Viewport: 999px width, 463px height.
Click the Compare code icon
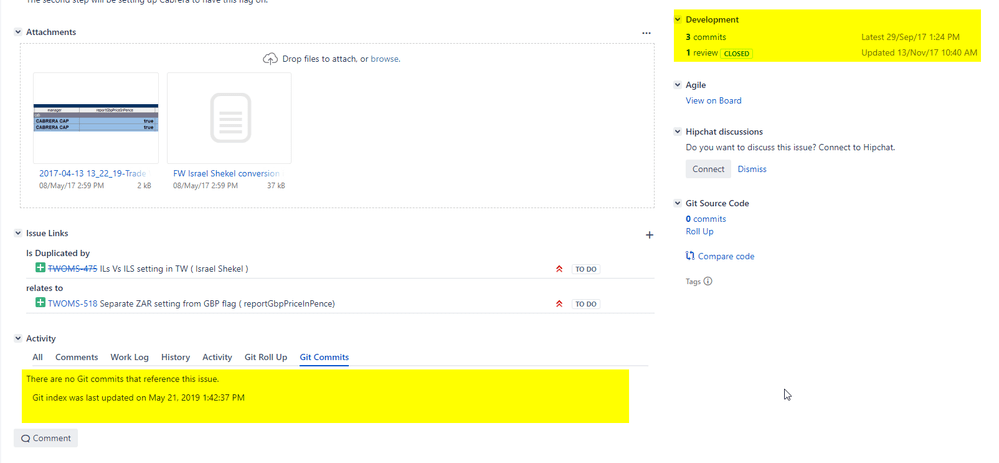(x=690, y=256)
